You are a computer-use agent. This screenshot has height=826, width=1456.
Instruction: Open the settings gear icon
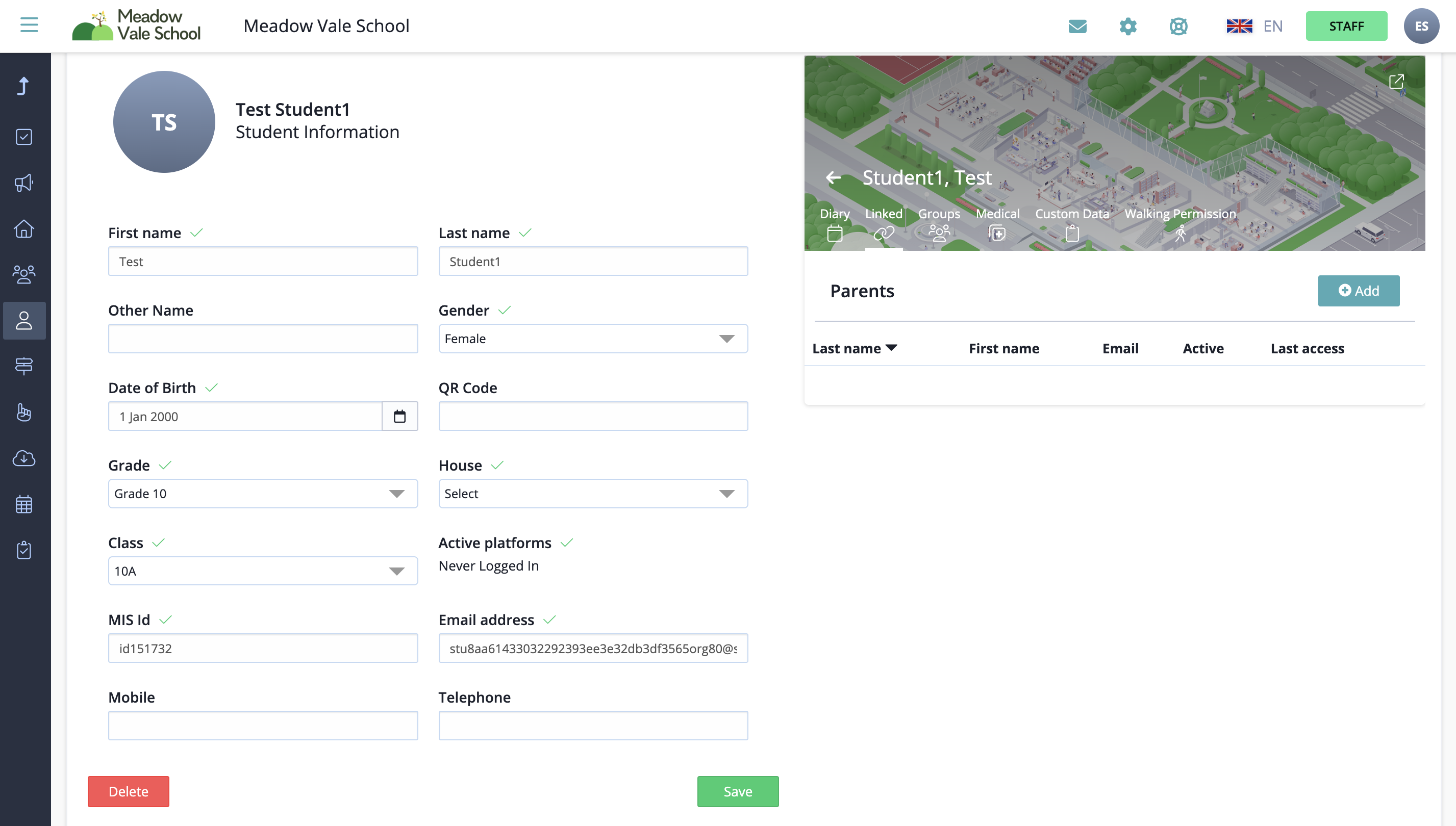pyautogui.click(x=1127, y=26)
